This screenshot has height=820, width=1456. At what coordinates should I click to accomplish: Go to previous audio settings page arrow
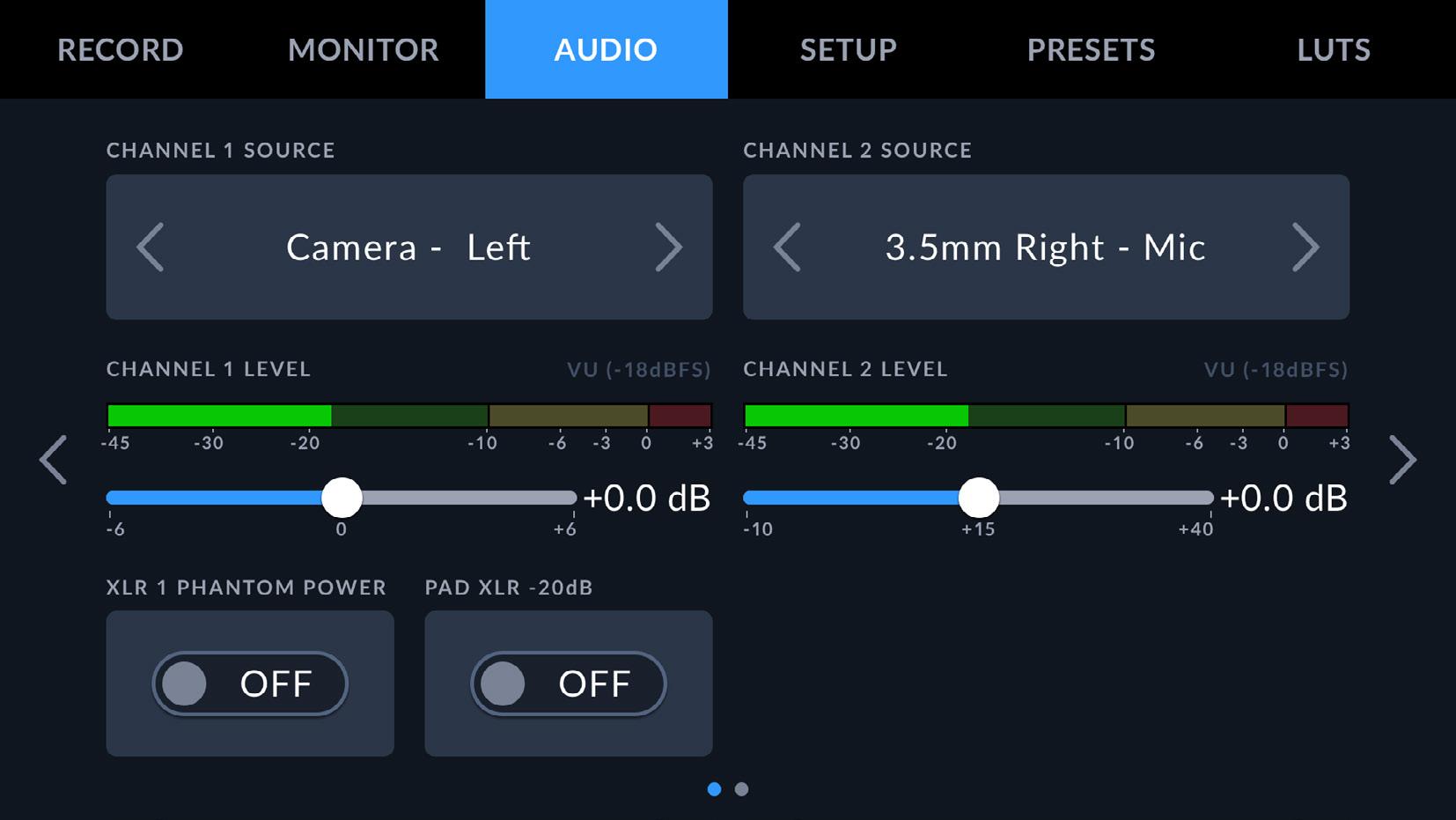(x=54, y=459)
